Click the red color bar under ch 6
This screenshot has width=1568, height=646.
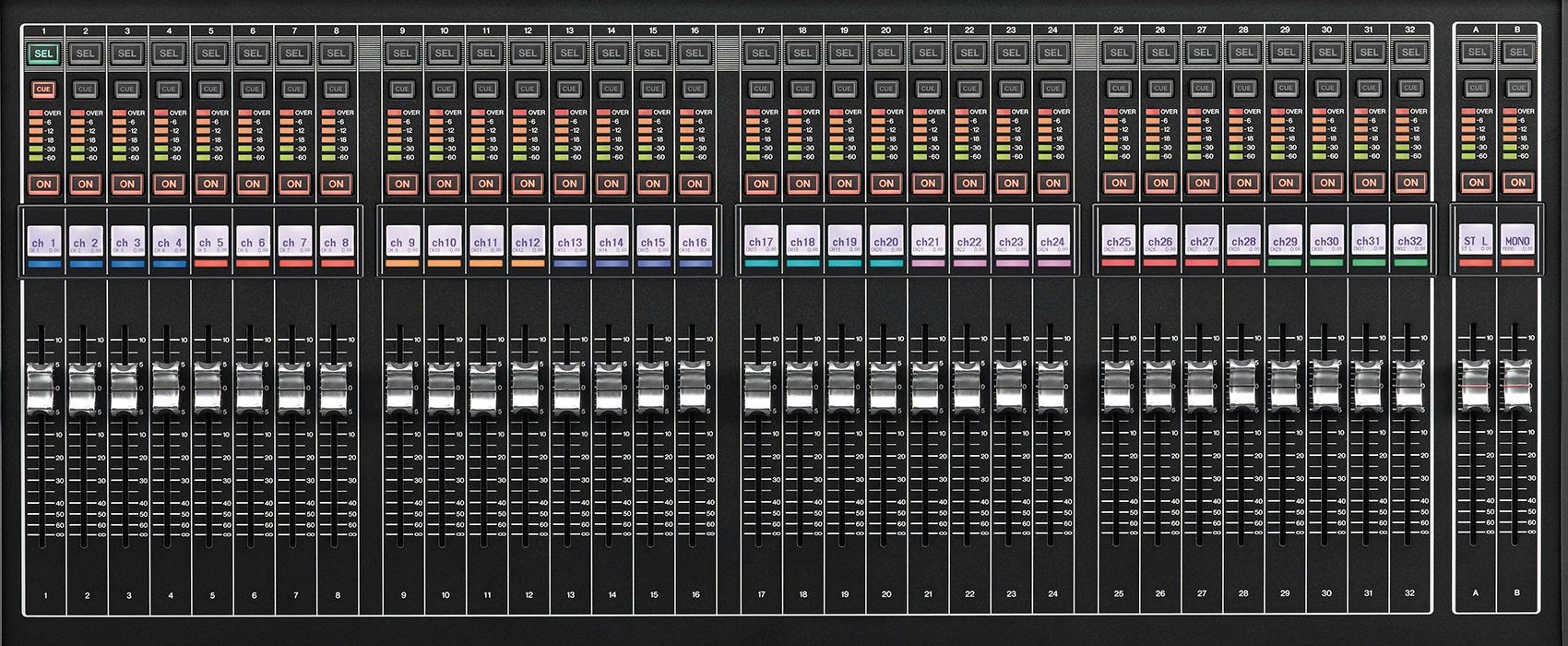pos(253,264)
